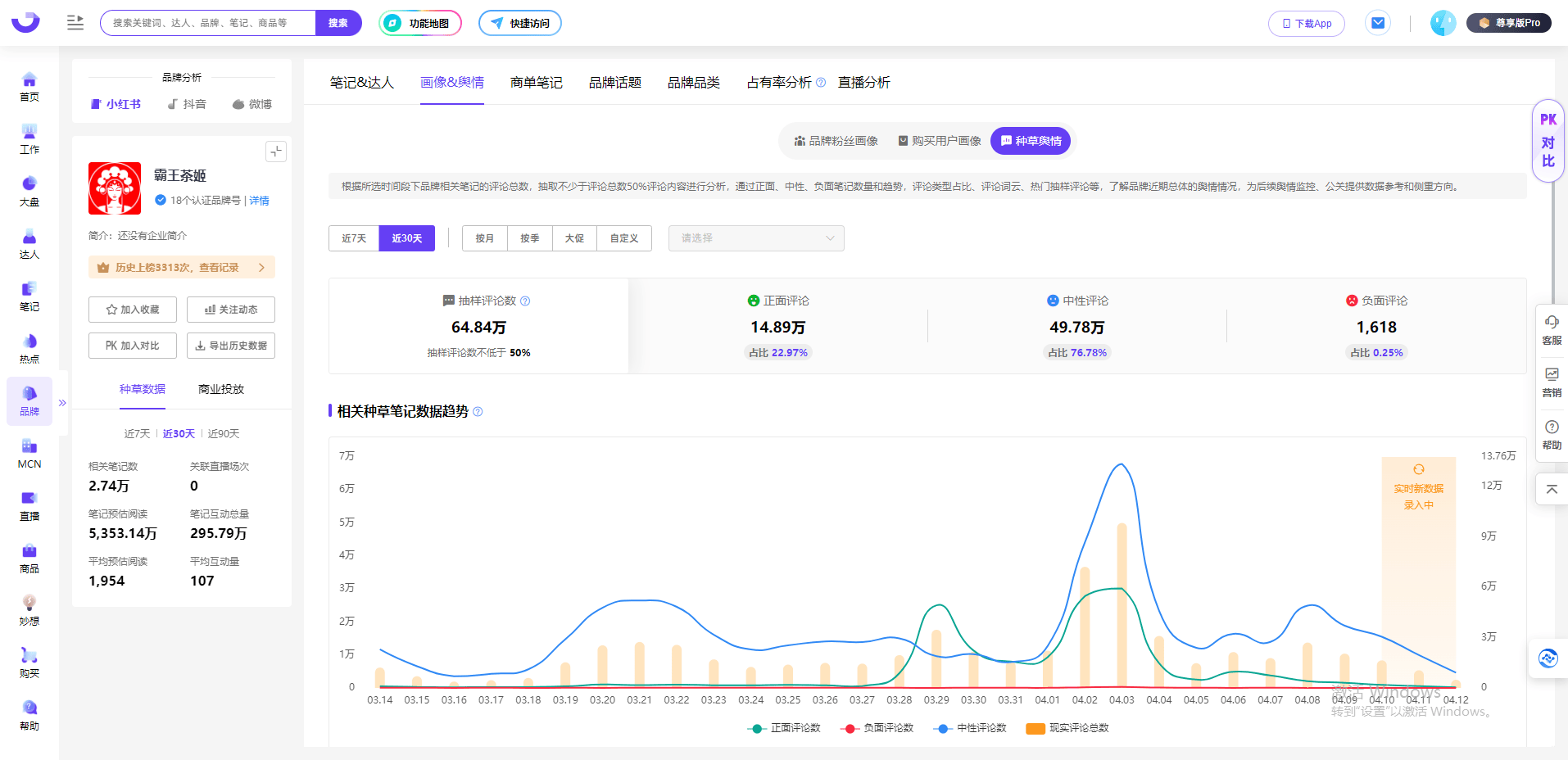Open the 品牌 sidebar icon
This screenshot has height=760, width=1568.
pos(29,400)
